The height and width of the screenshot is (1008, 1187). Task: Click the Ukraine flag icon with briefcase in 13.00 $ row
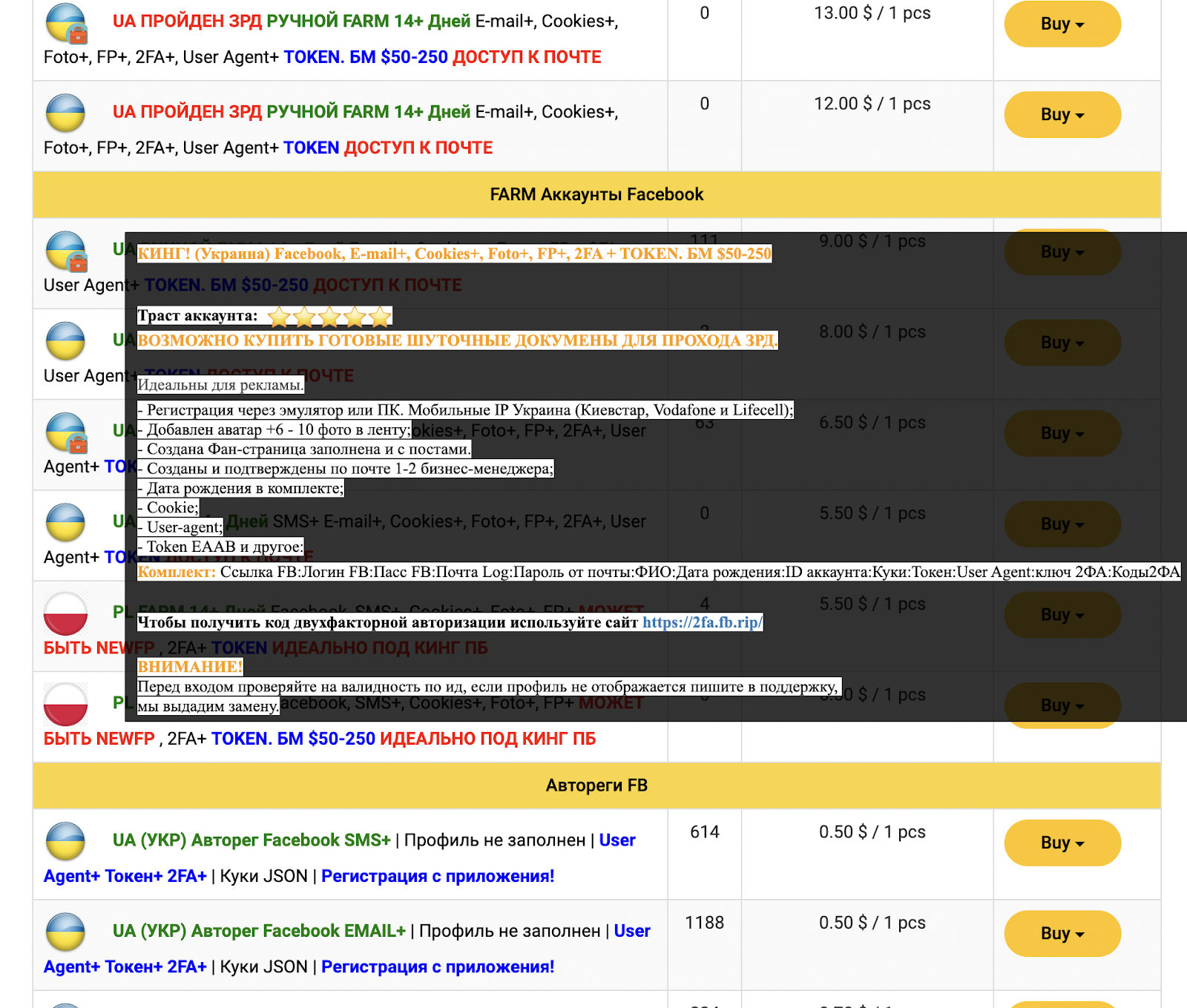(x=66, y=23)
